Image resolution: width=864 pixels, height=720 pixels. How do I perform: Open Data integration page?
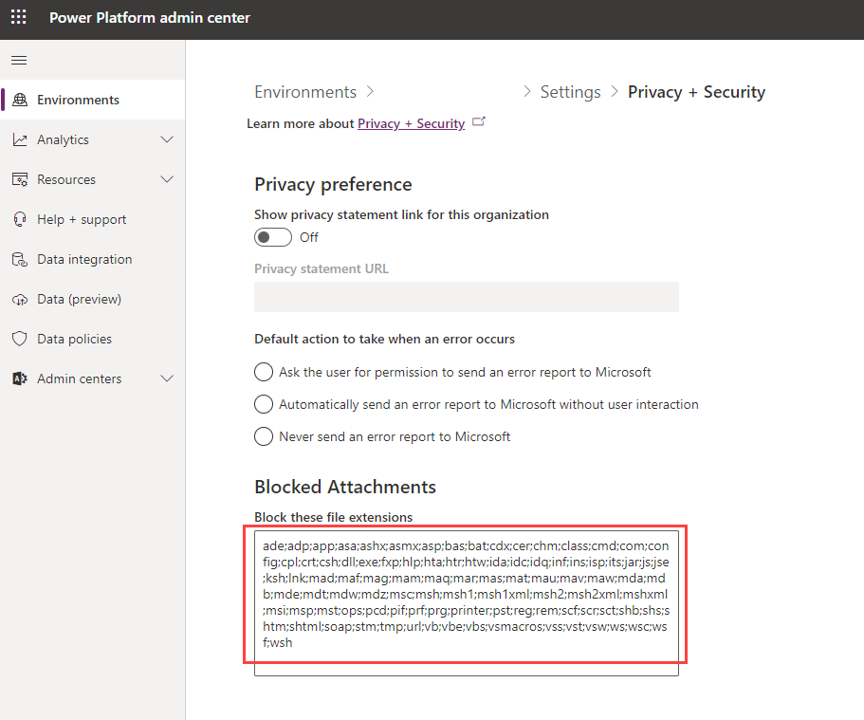pos(93,259)
